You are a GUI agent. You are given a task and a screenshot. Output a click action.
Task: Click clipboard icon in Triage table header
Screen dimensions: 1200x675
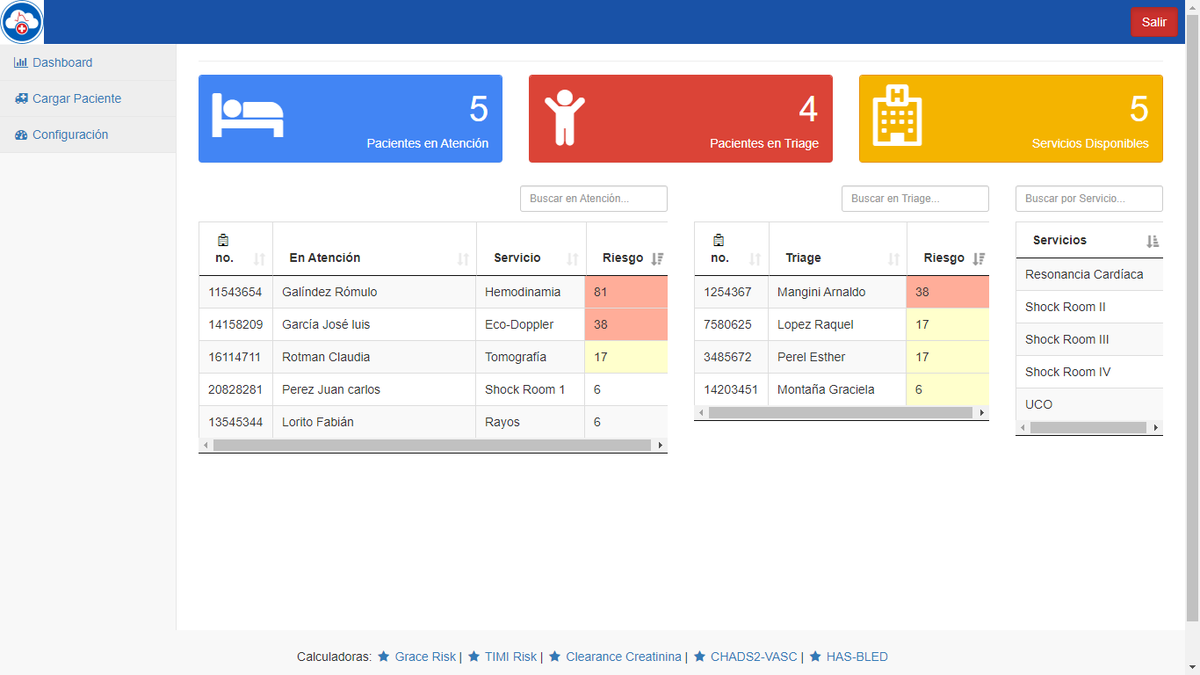point(718,240)
